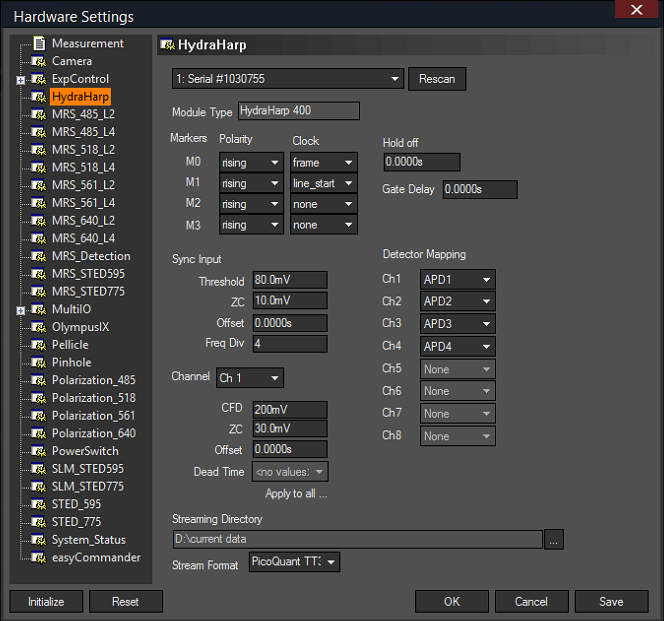
Task: Click the HydraHarp device icon in tree
Action: point(39,97)
